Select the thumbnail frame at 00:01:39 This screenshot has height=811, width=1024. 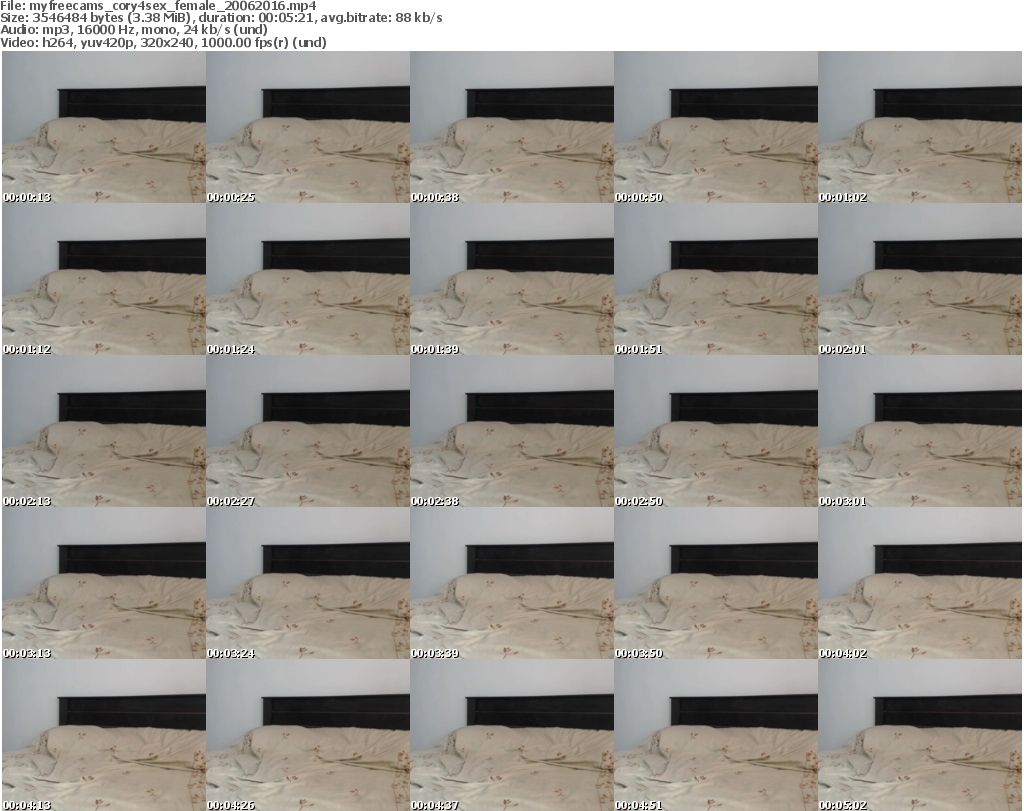pyautogui.click(x=512, y=279)
